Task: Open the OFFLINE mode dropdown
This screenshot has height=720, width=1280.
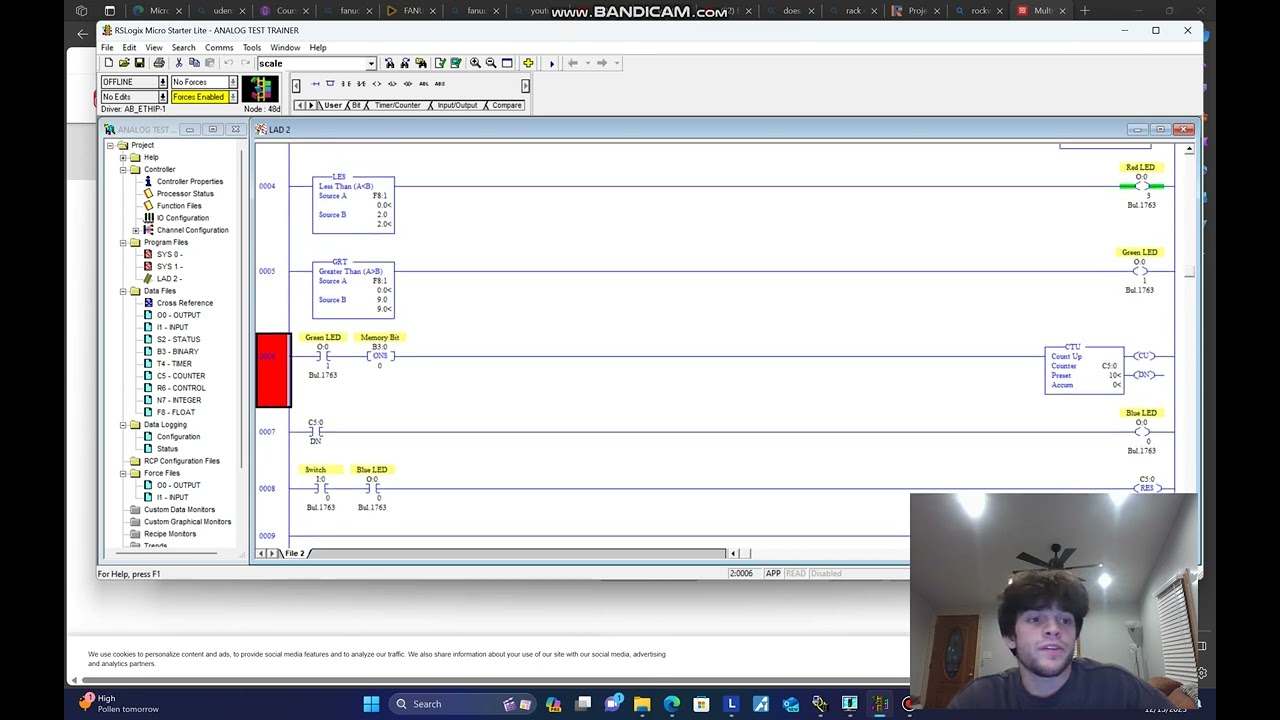Action: point(162,82)
